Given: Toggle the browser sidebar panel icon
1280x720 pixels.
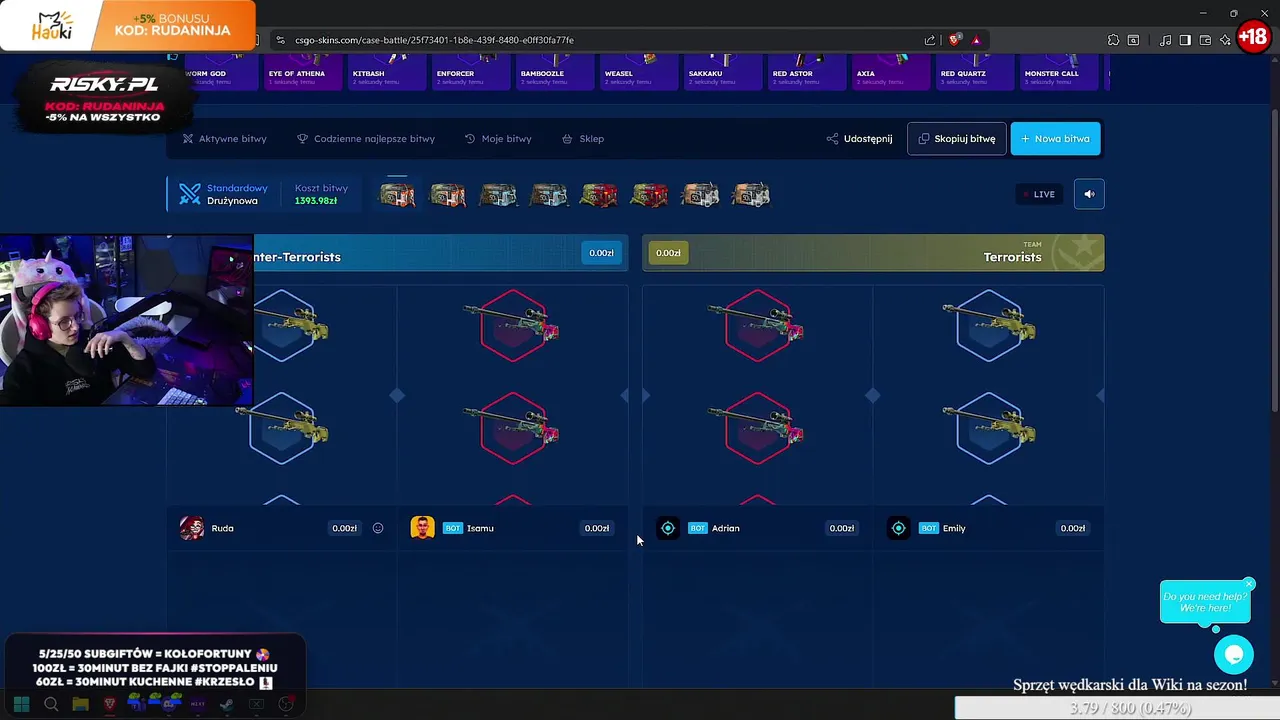Looking at the screenshot, I should 1185,40.
